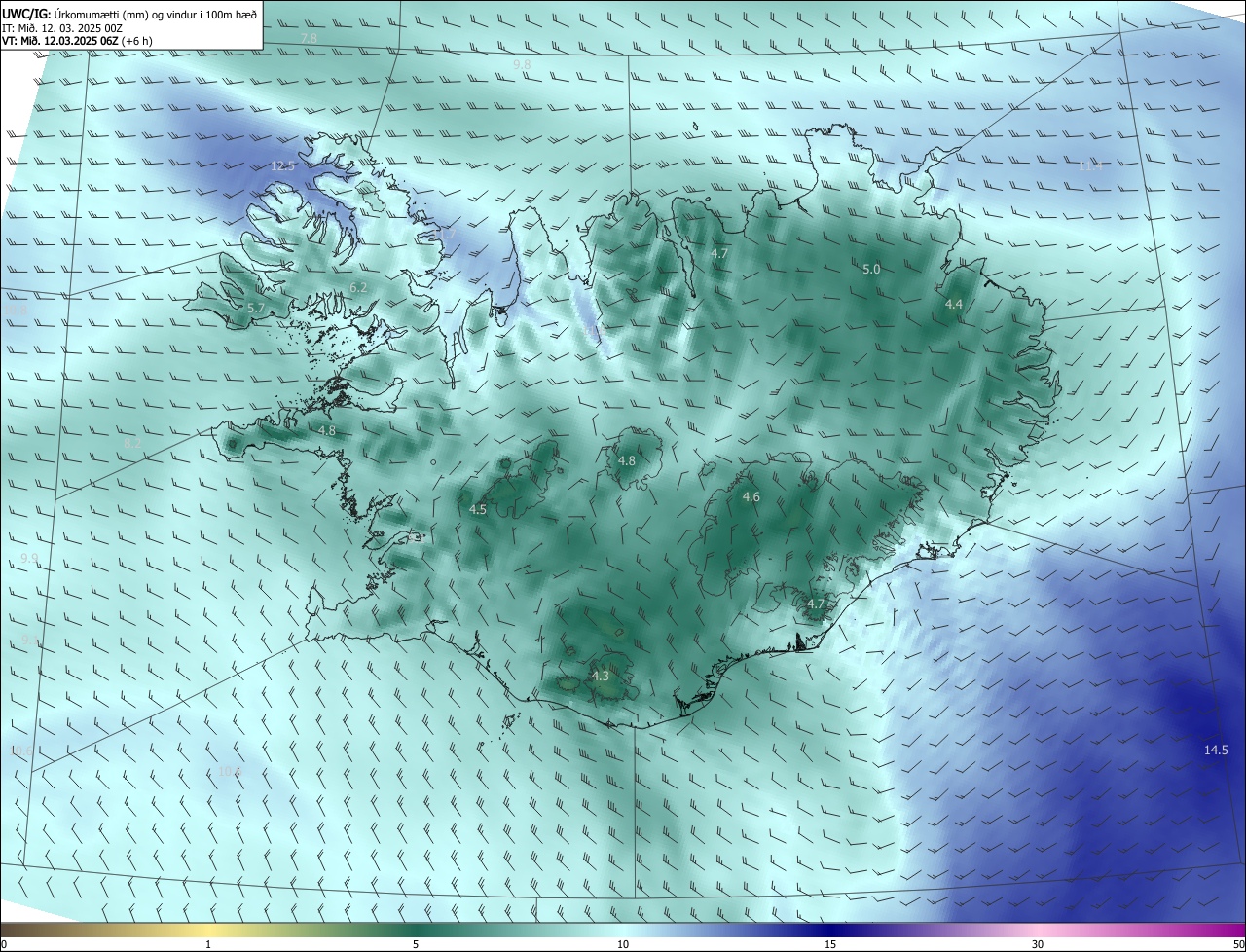Screen dimensions: 1246x952
Task: Click the initial time line 'IT: Mið. 12. 03. 2025 00Z'
Action: 61,28
